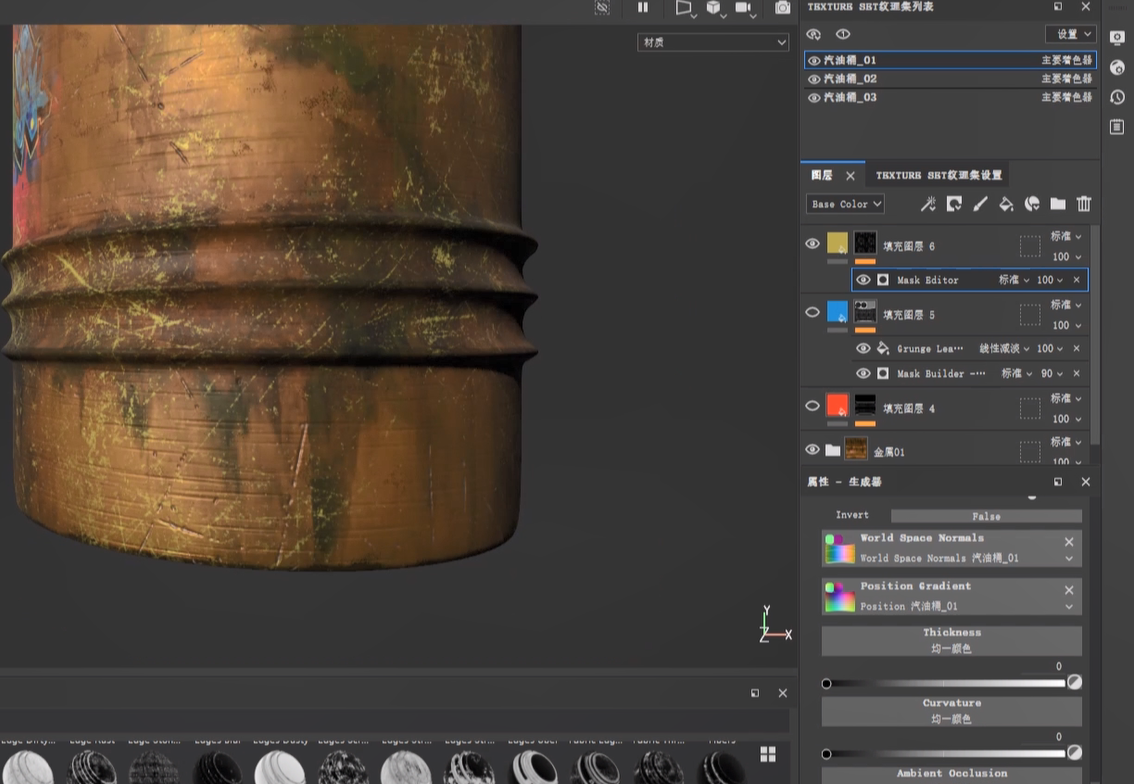
Task: Click the Thickness slider track
Action: [x=945, y=683]
